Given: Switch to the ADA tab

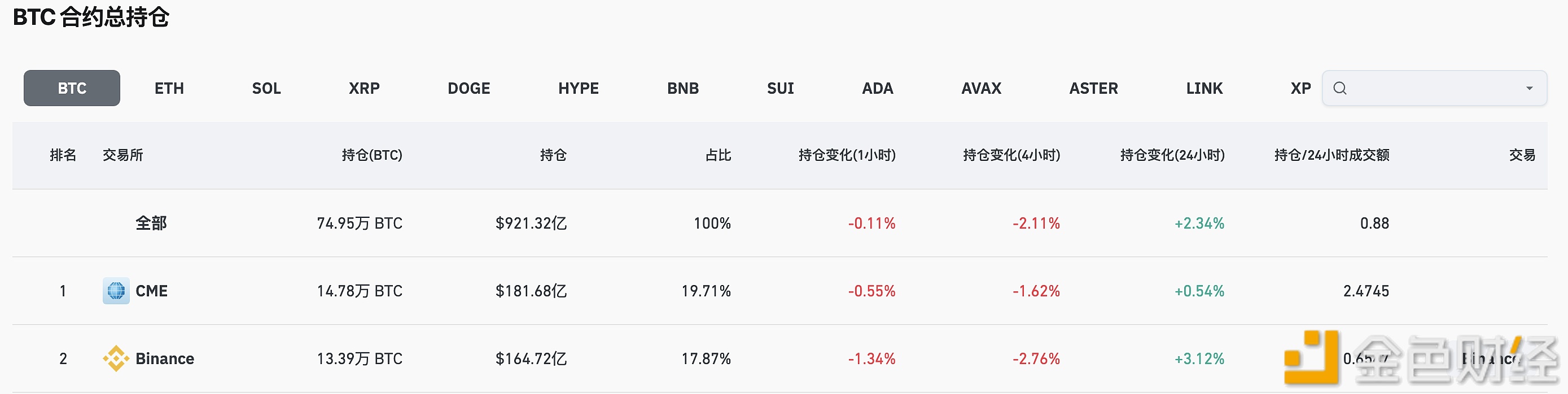Looking at the screenshot, I should [878, 88].
